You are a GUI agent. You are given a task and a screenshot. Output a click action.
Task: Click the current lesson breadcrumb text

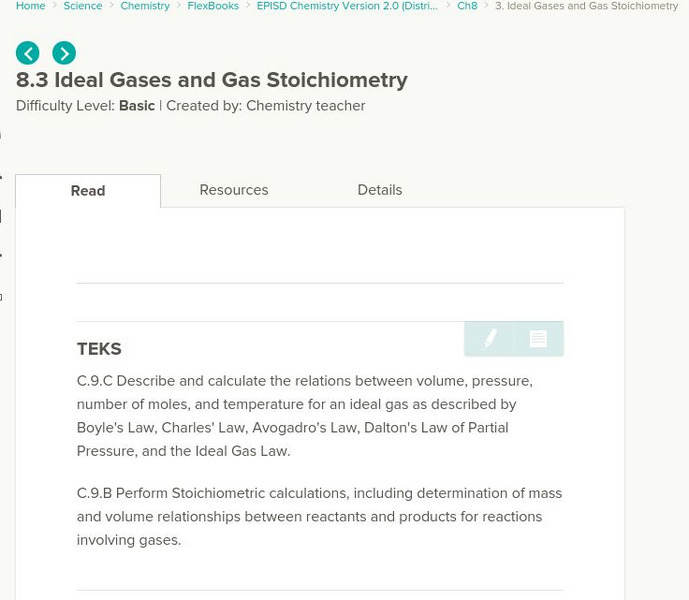point(586,6)
